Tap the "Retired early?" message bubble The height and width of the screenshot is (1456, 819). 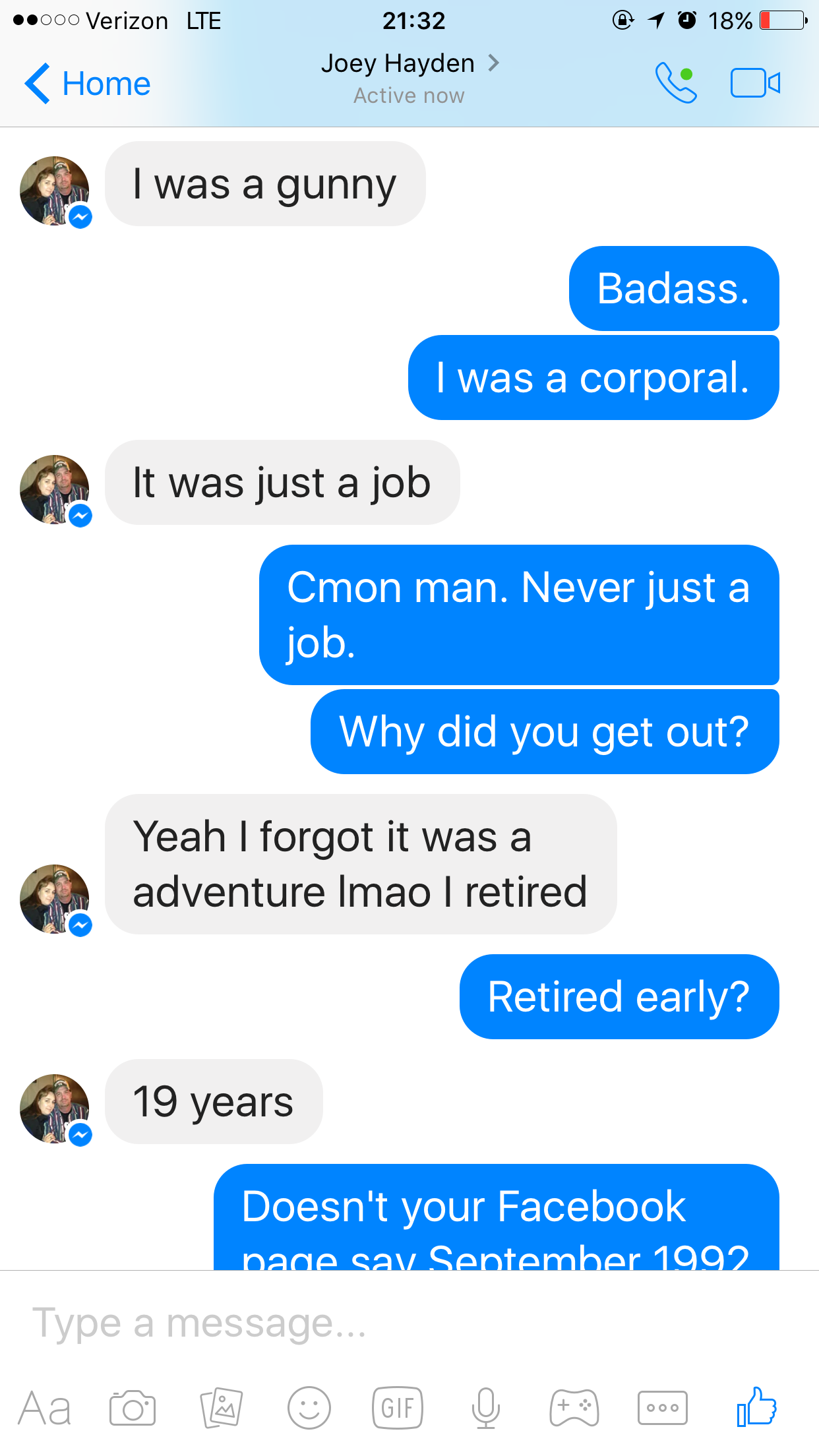[x=619, y=996]
